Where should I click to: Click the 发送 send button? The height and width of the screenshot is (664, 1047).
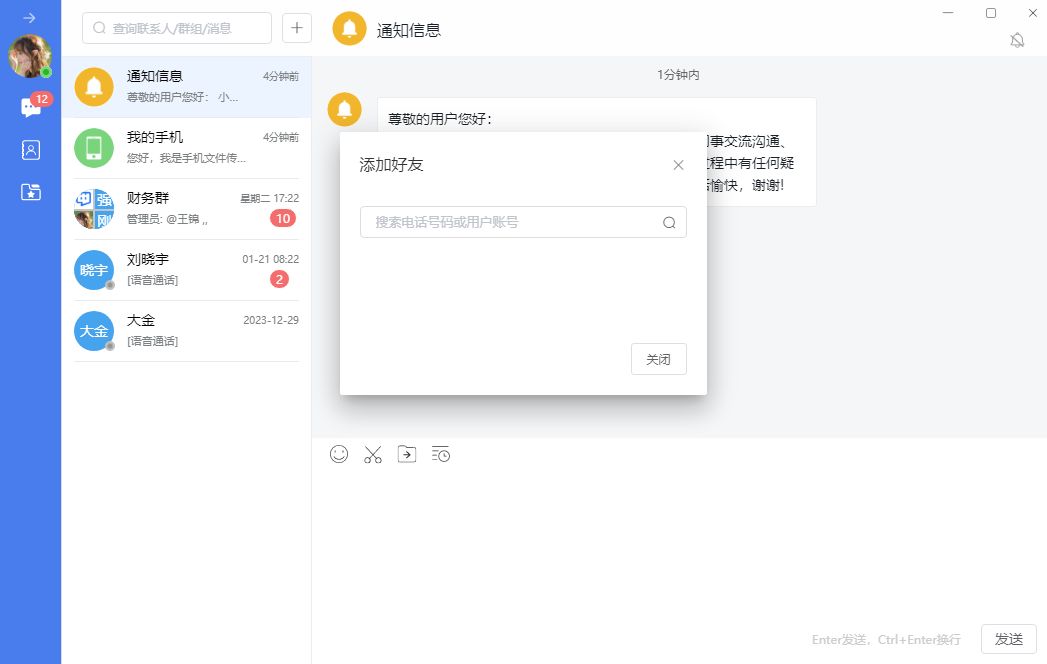tap(1008, 639)
